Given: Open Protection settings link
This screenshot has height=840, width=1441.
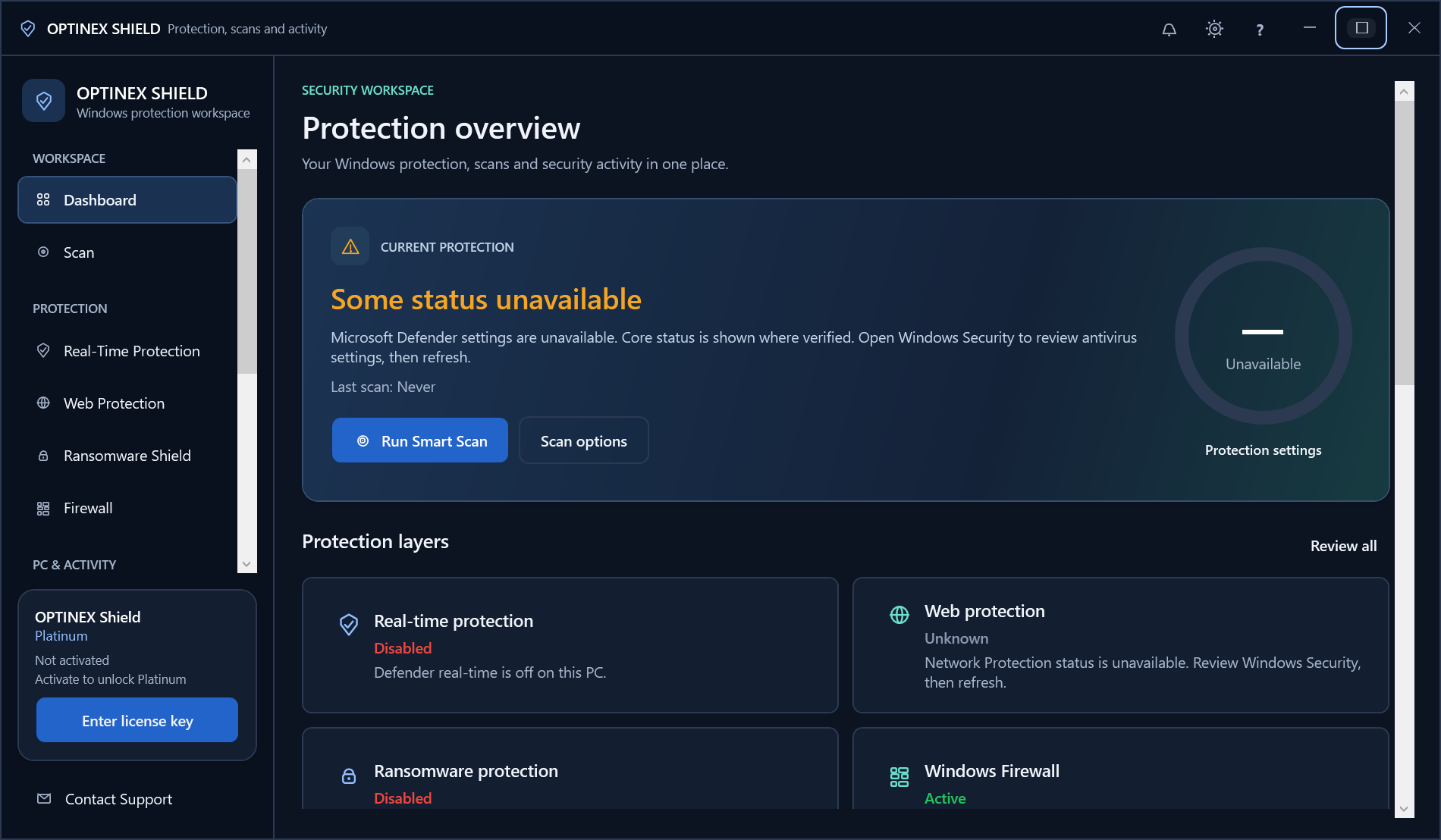Looking at the screenshot, I should click(x=1263, y=450).
